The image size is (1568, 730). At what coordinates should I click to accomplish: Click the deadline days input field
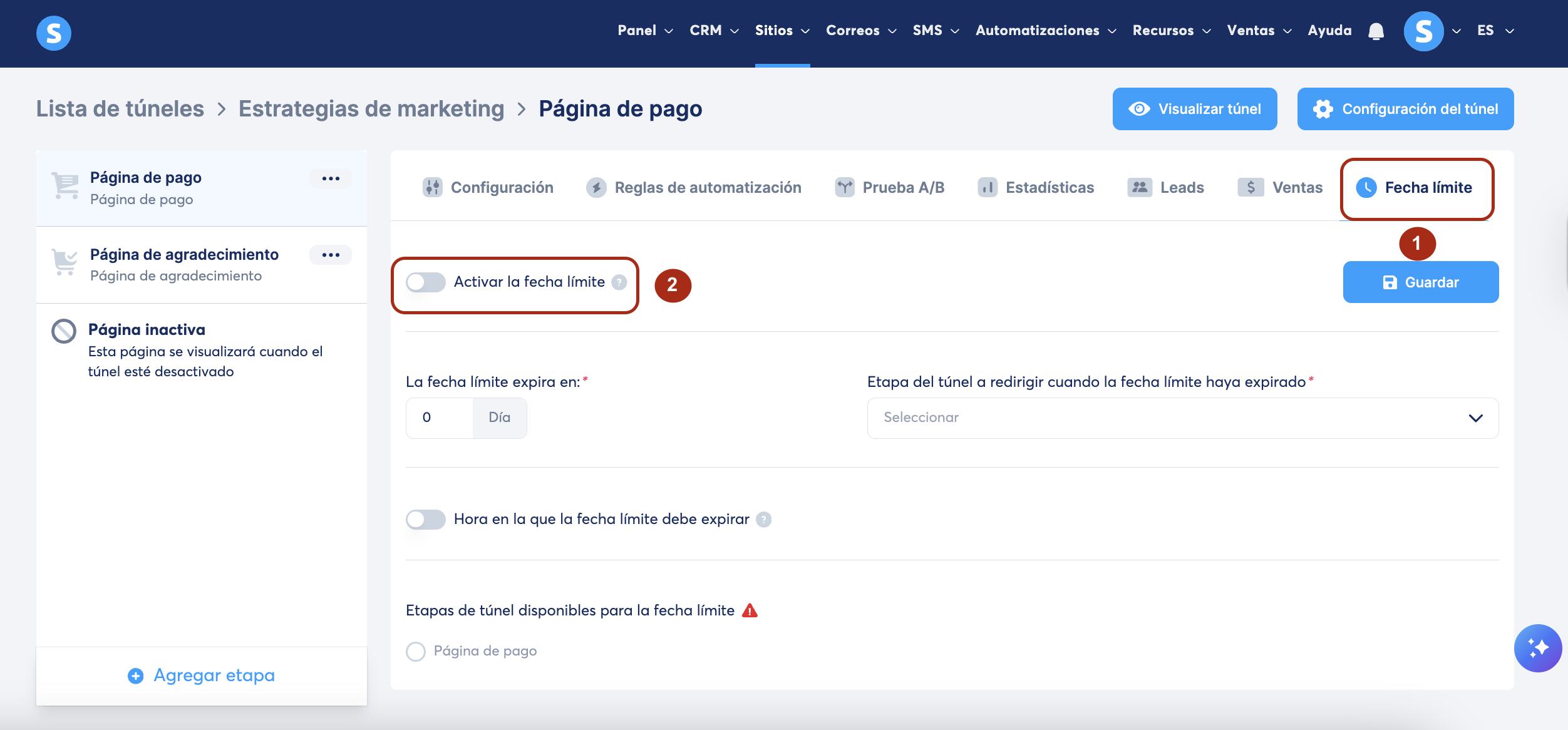[440, 418]
